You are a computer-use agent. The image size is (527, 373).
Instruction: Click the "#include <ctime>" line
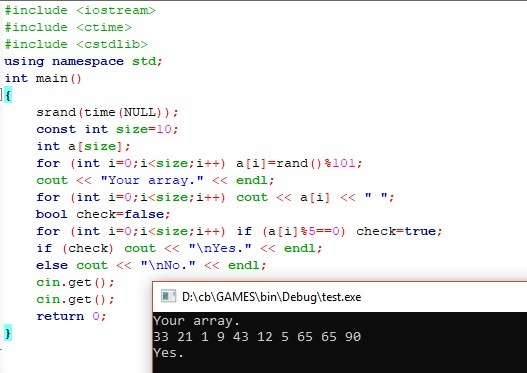(68, 28)
